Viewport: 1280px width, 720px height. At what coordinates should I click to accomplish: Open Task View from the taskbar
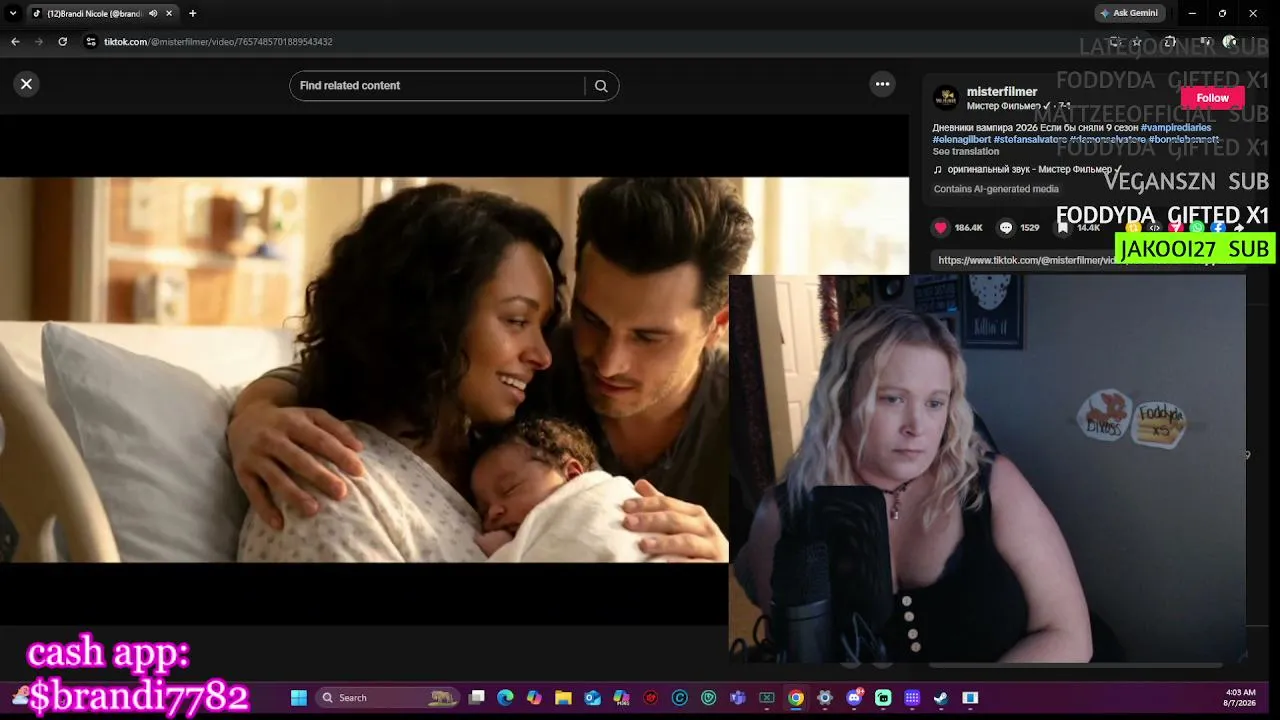point(477,698)
